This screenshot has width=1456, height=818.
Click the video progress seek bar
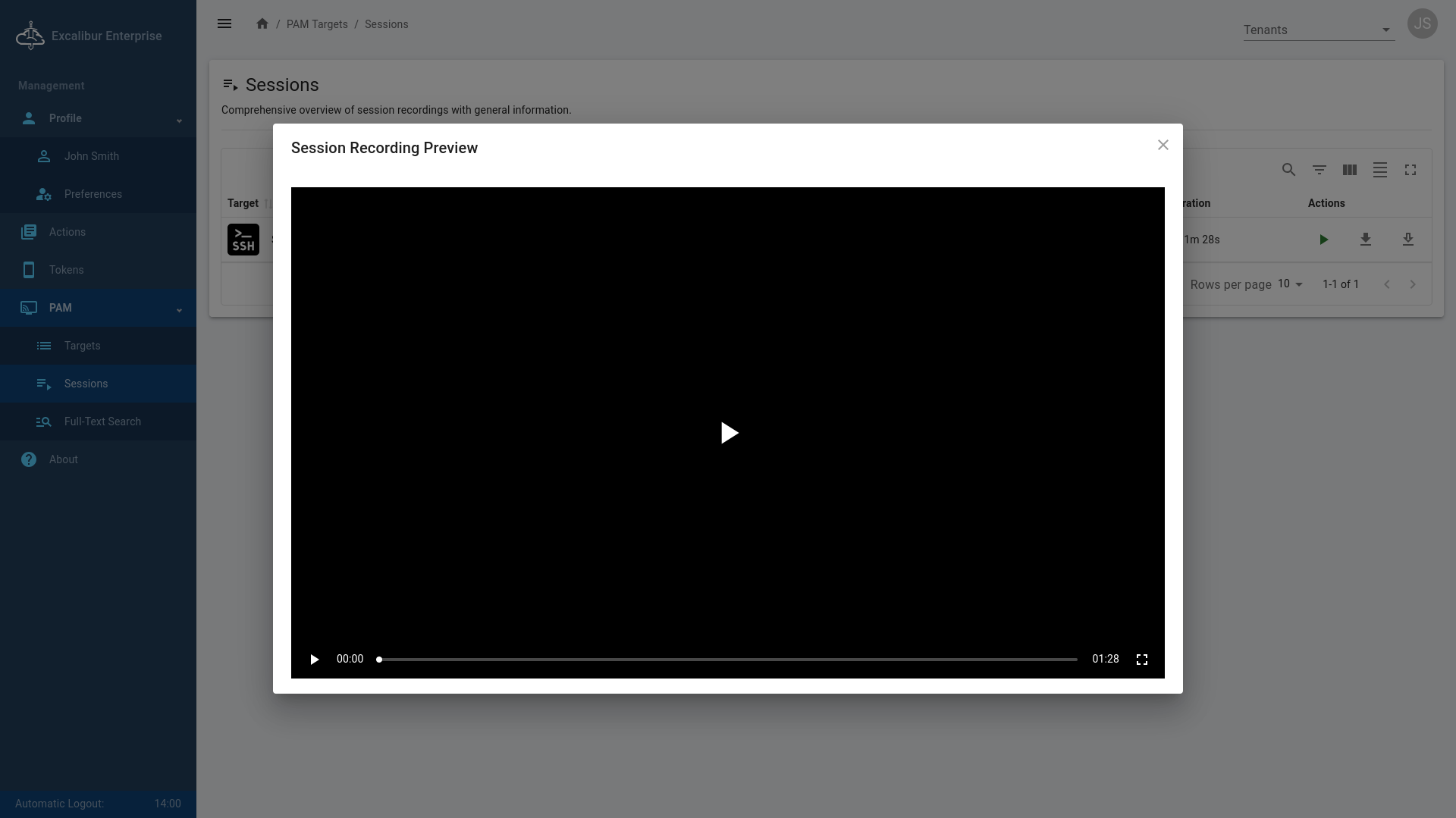coord(728,660)
